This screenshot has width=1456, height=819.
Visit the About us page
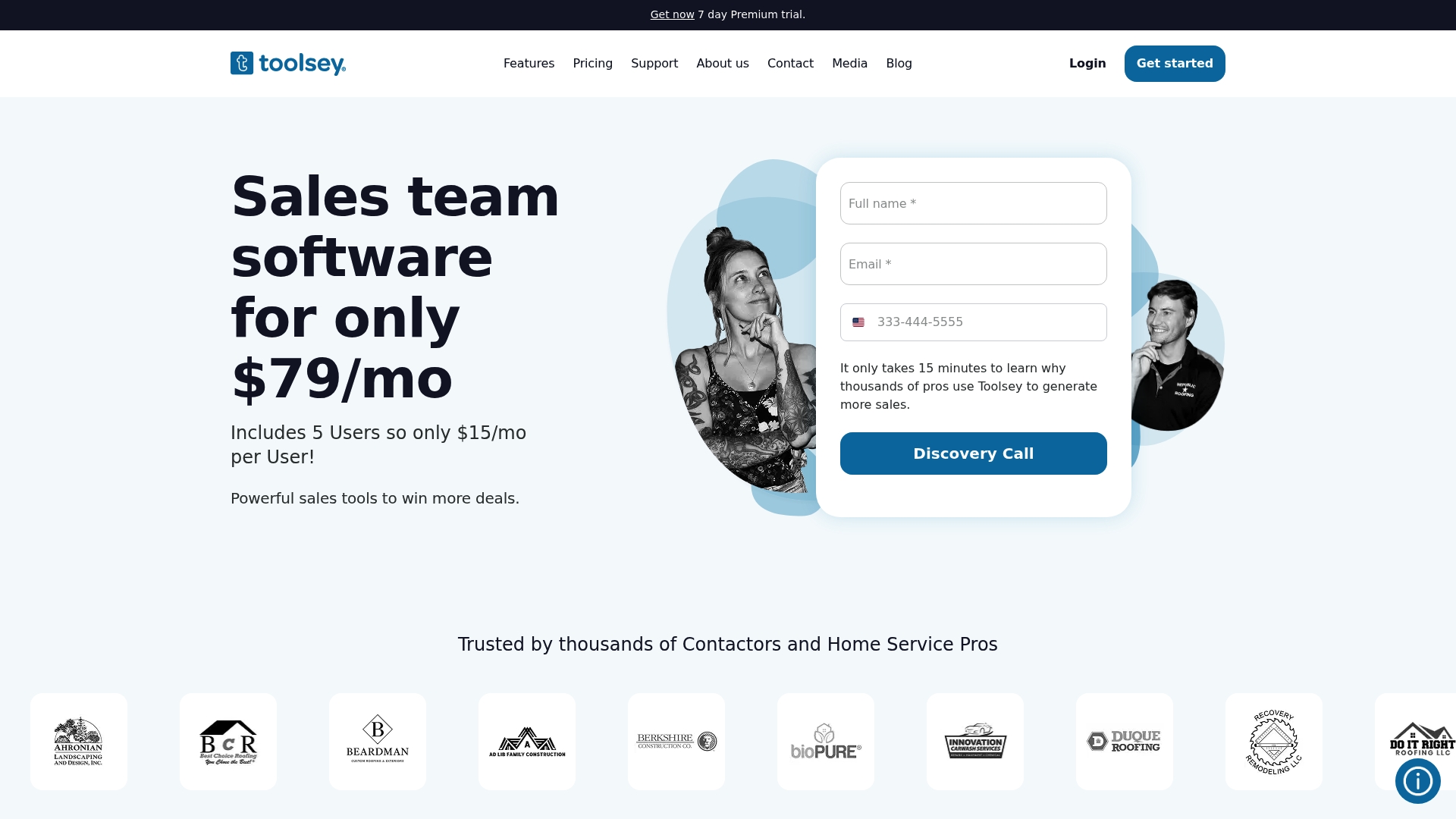tap(723, 64)
